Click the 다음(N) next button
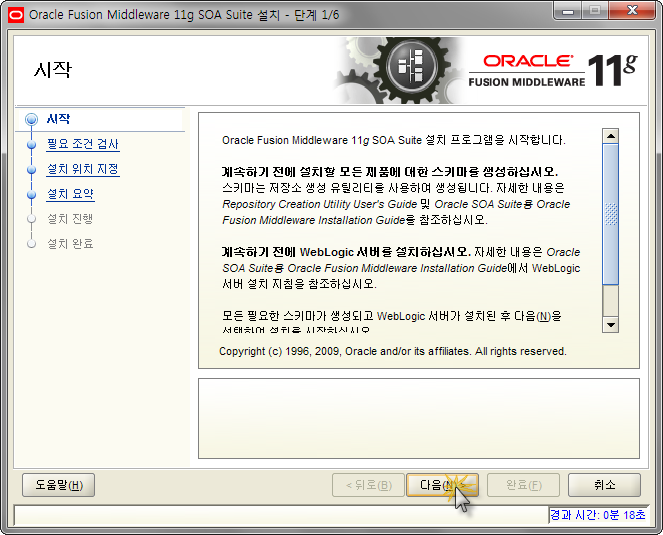The height and width of the screenshot is (535, 663). pos(442,485)
